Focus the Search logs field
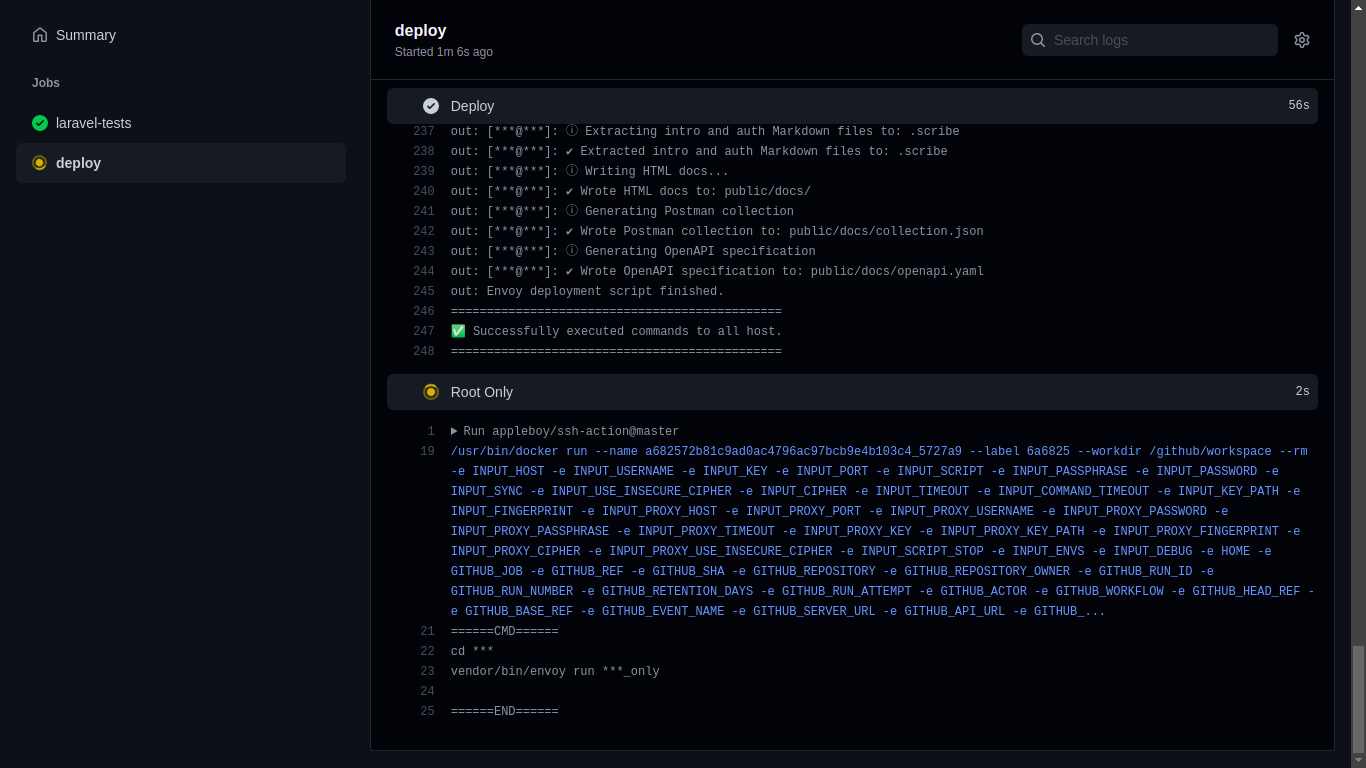Viewport: 1366px width, 768px height. [x=1150, y=40]
